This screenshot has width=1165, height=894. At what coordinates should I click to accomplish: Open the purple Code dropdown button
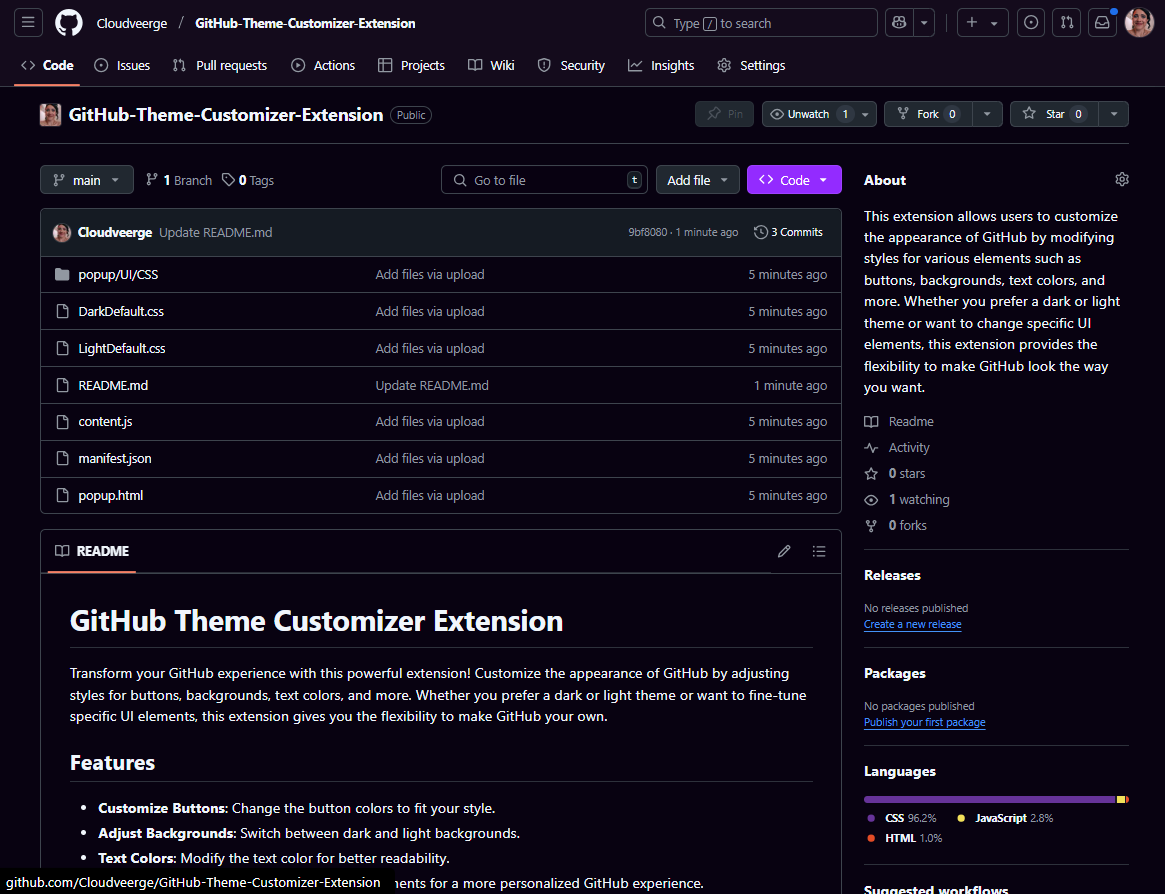794,180
